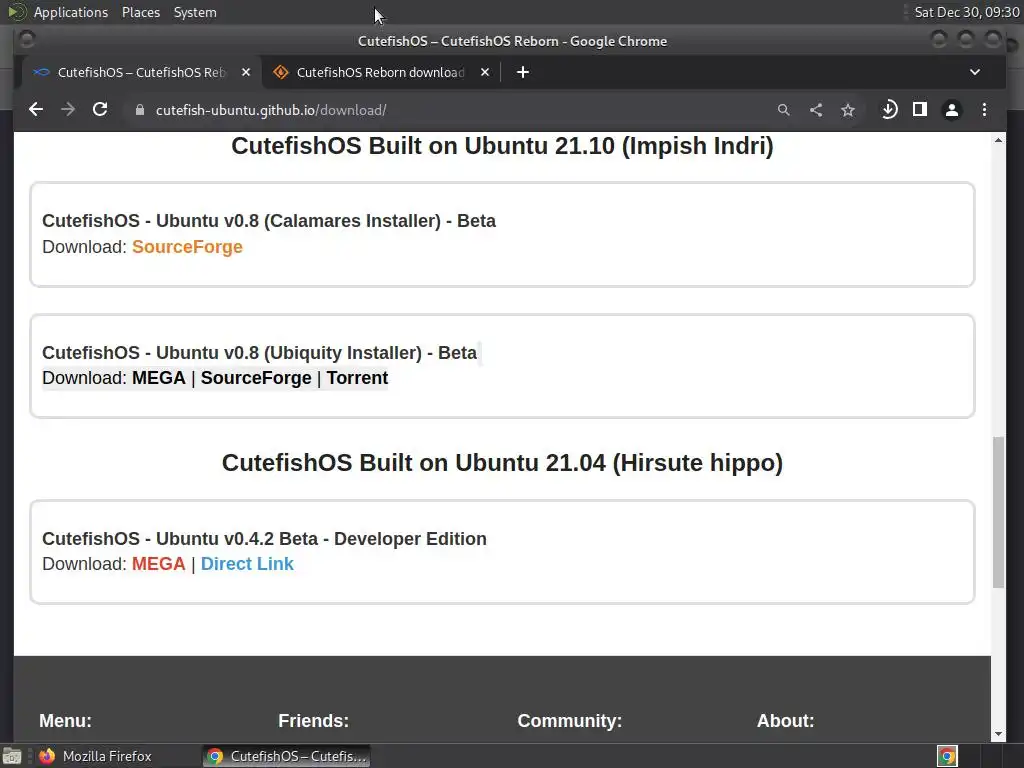Go back to the previous page
Screen dimensions: 1024x768
pyautogui.click(x=36, y=110)
